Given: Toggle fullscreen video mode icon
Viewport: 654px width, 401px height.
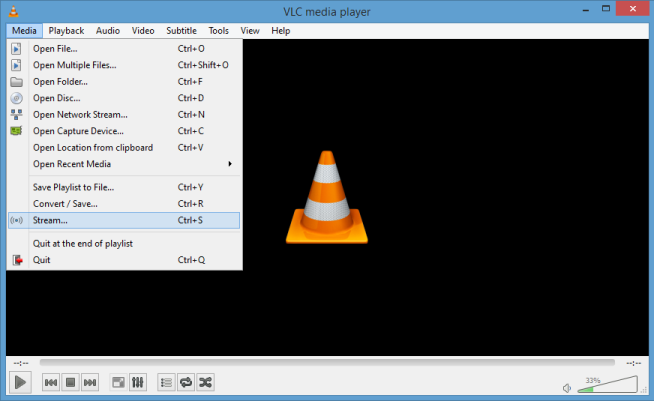Looking at the screenshot, I should 118,382.
